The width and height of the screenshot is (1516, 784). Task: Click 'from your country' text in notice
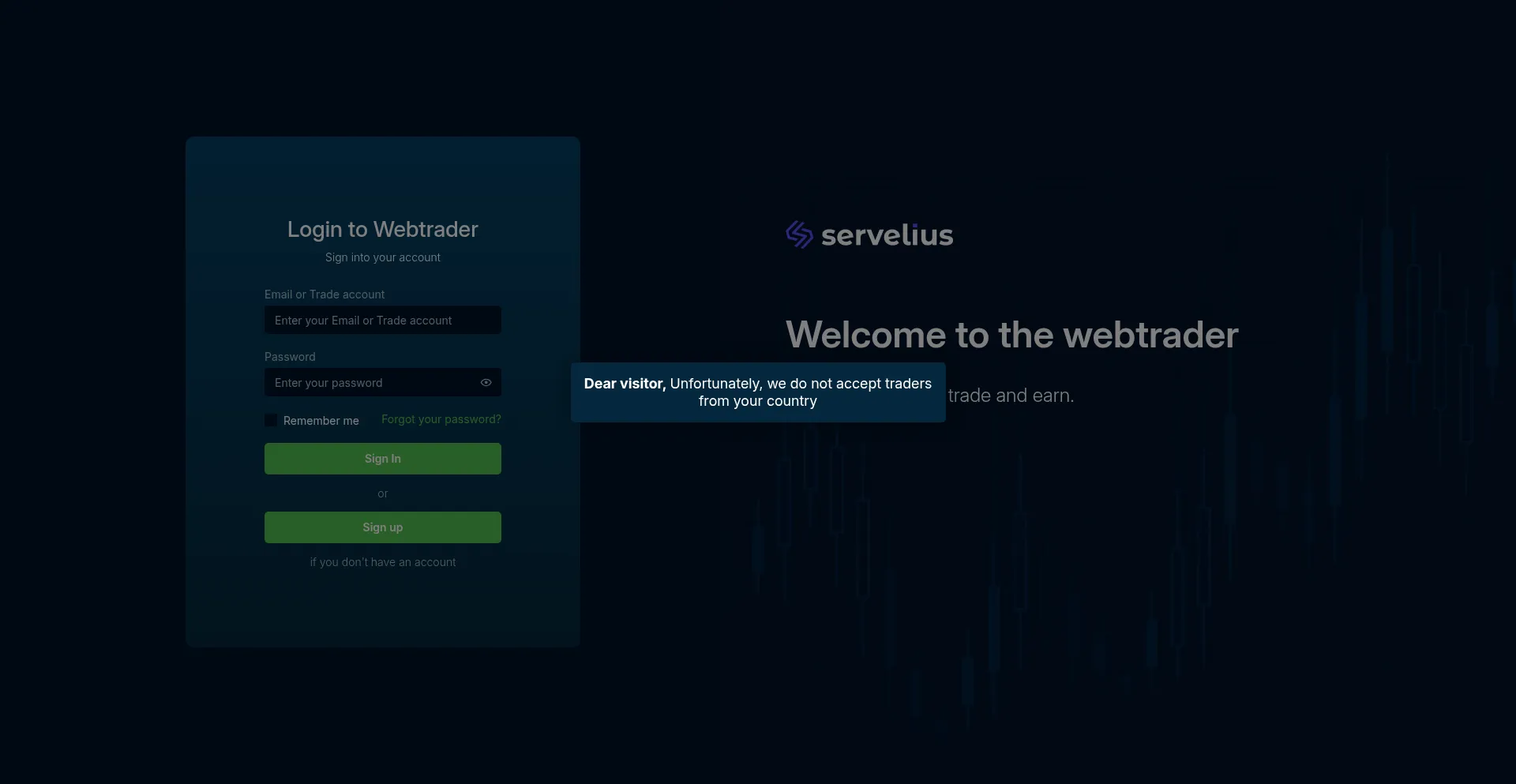click(x=757, y=401)
